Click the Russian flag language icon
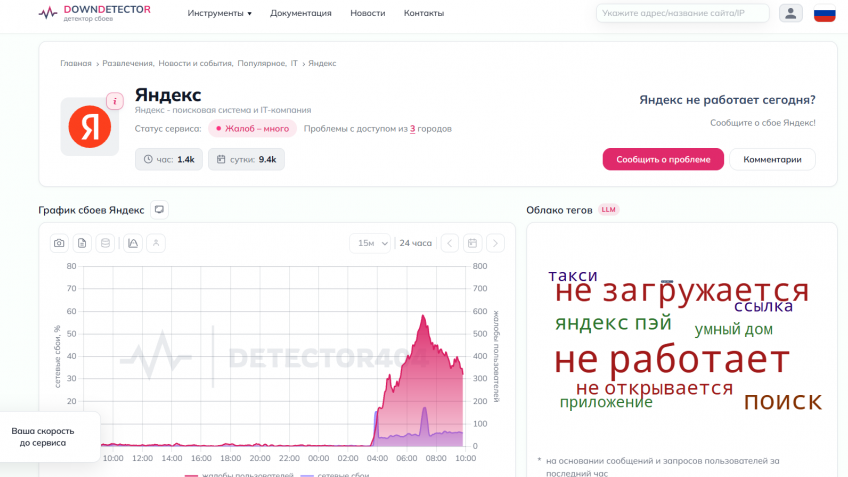This screenshot has width=848, height=477. (x=824, y=13)
